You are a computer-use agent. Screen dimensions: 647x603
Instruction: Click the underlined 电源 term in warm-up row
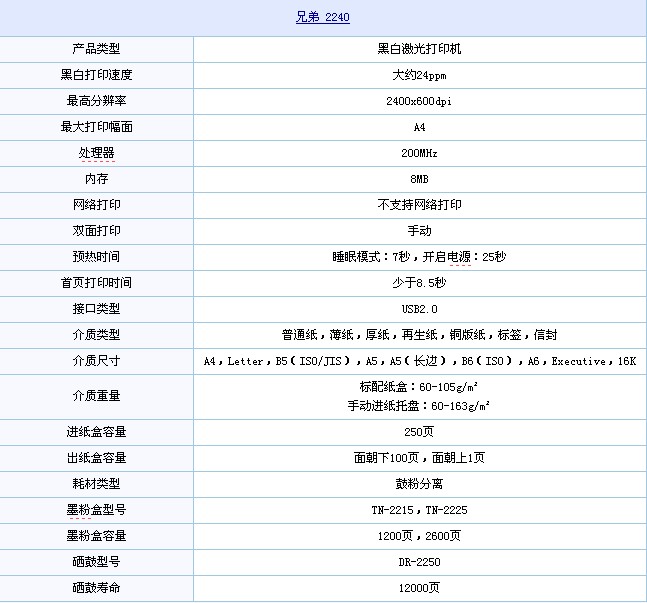pyautogui.click(x=459, y=257)
